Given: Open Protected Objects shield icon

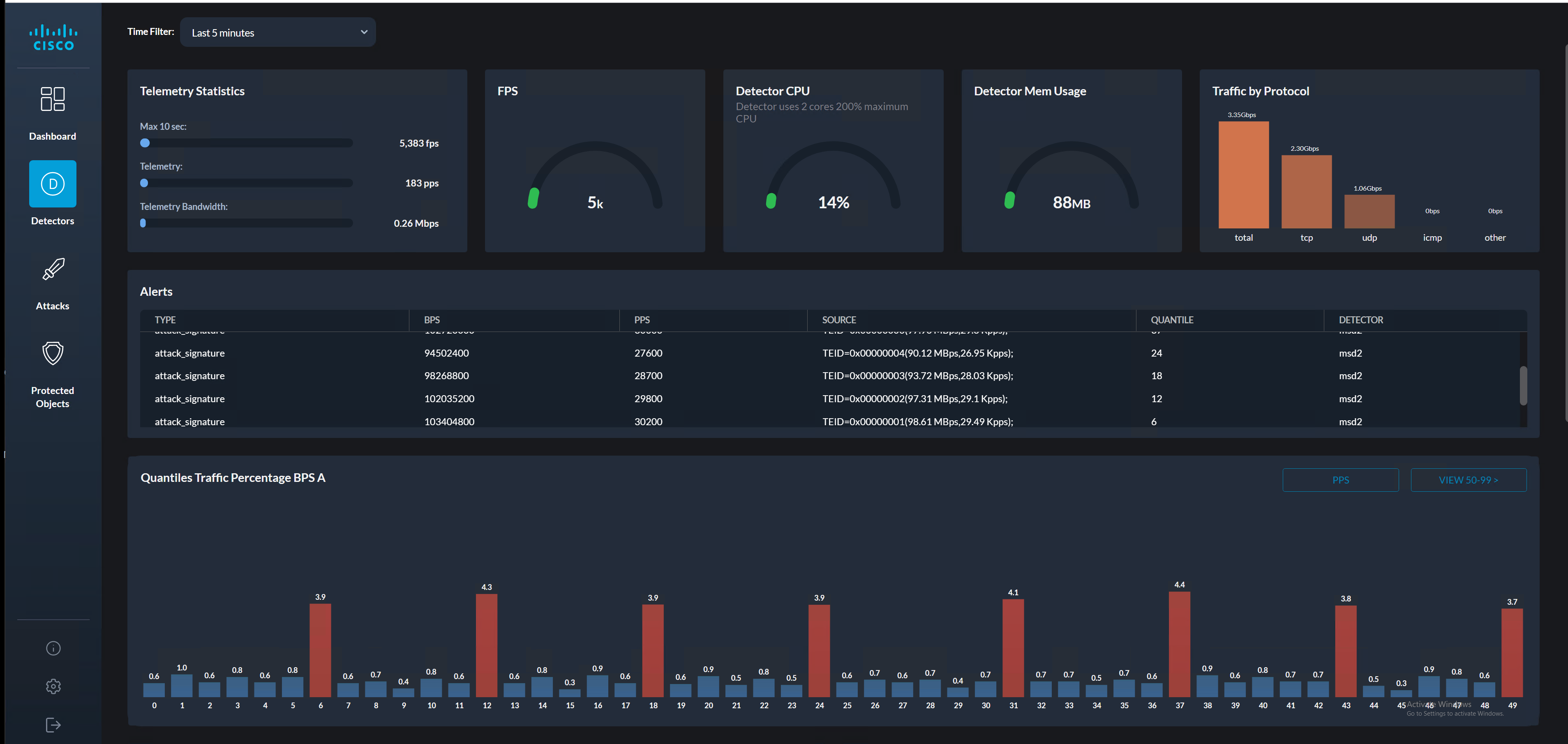Looking at the screenshot, I should pos(53,353).
